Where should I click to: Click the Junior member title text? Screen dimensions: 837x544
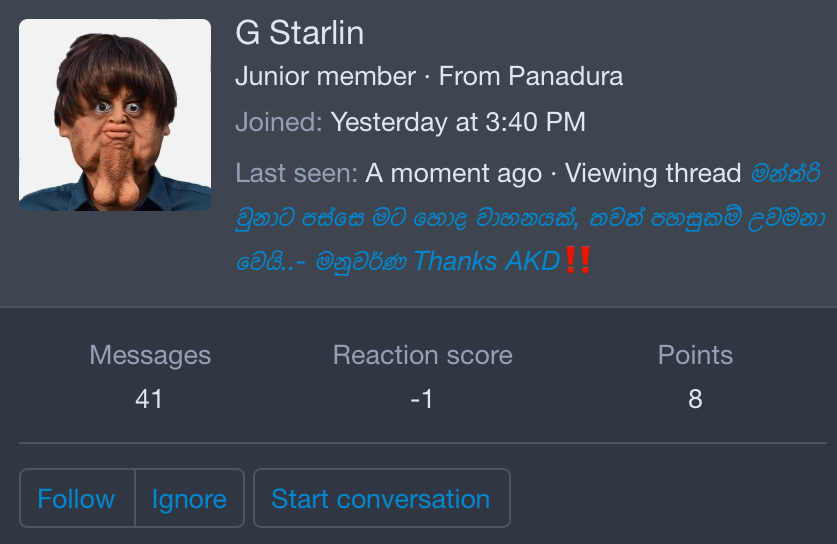(326, 76)
